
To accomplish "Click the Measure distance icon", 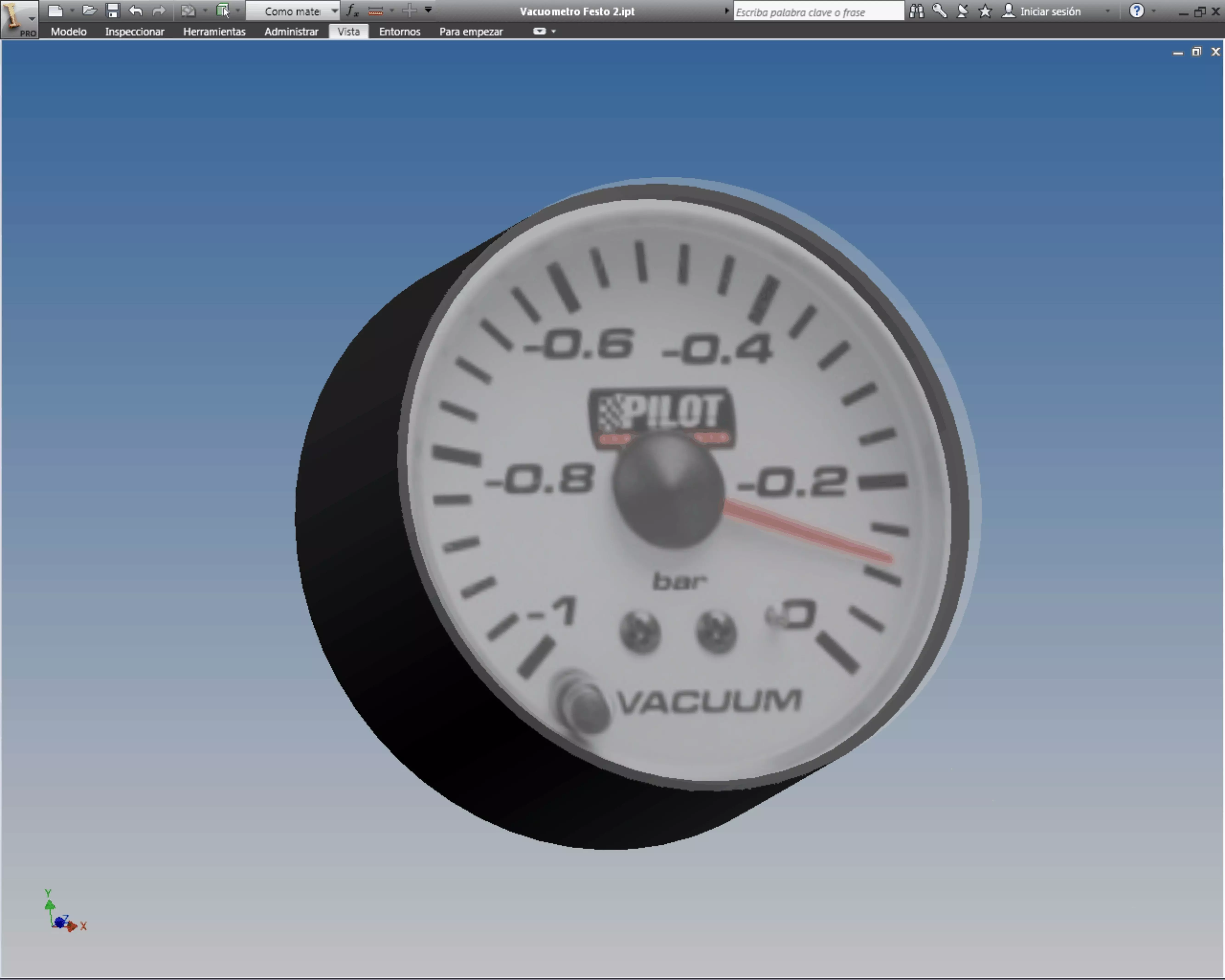I will coord(376,11).
